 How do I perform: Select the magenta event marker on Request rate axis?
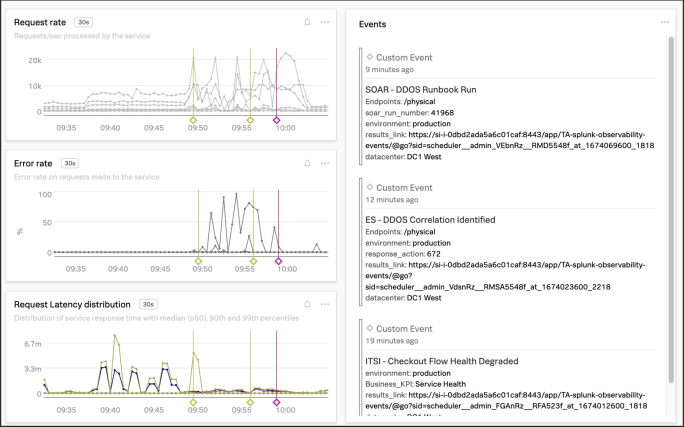[276, 120]
